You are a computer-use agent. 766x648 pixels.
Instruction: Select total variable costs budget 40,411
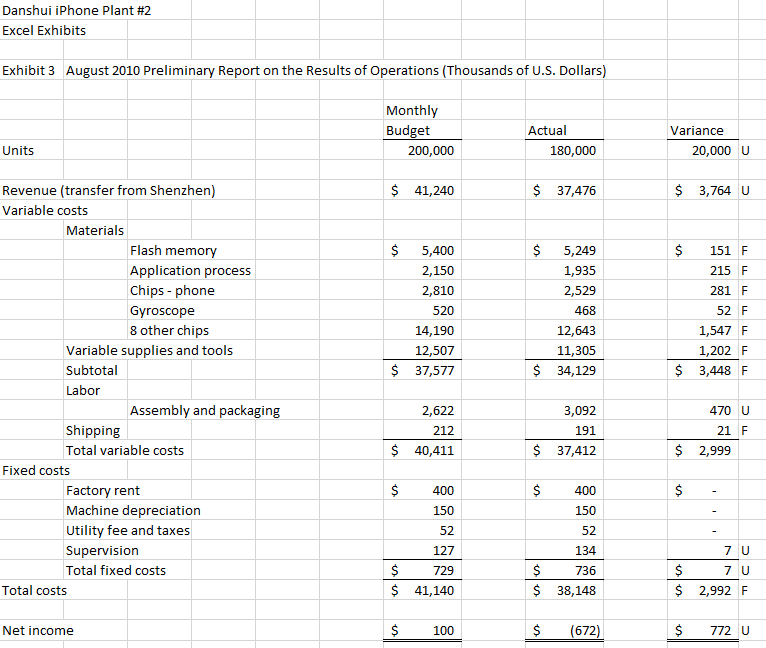click(x=434, y=451)
